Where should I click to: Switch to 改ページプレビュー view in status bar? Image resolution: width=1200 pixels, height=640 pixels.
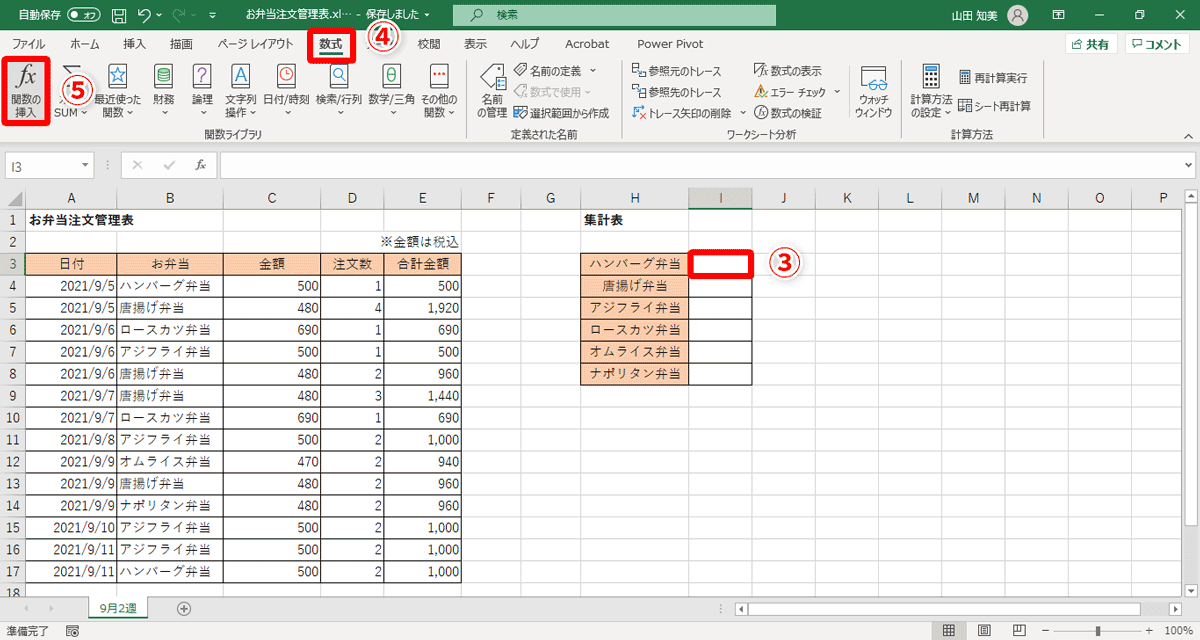click(x=1017, y=630)
